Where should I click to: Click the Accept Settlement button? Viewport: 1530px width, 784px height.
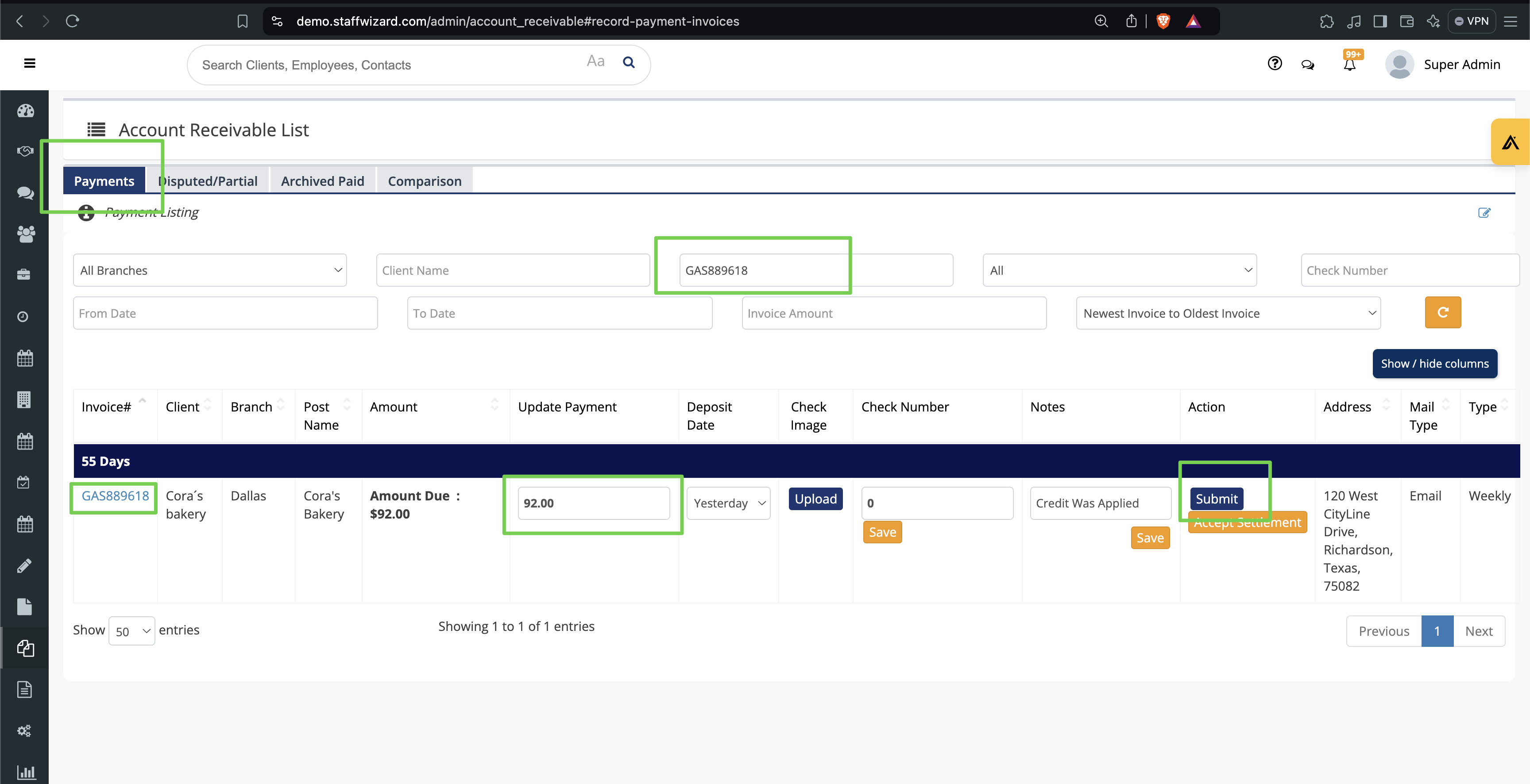coord(1247,522)
